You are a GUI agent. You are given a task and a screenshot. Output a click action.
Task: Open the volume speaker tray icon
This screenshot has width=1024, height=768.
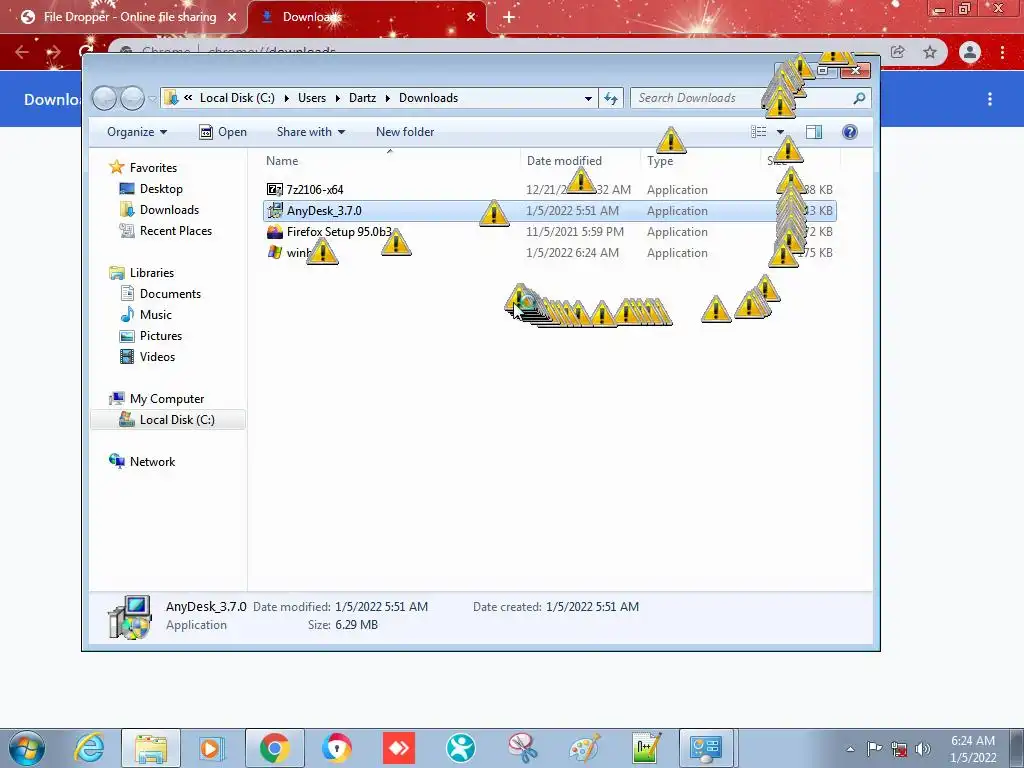pos(923,748)
